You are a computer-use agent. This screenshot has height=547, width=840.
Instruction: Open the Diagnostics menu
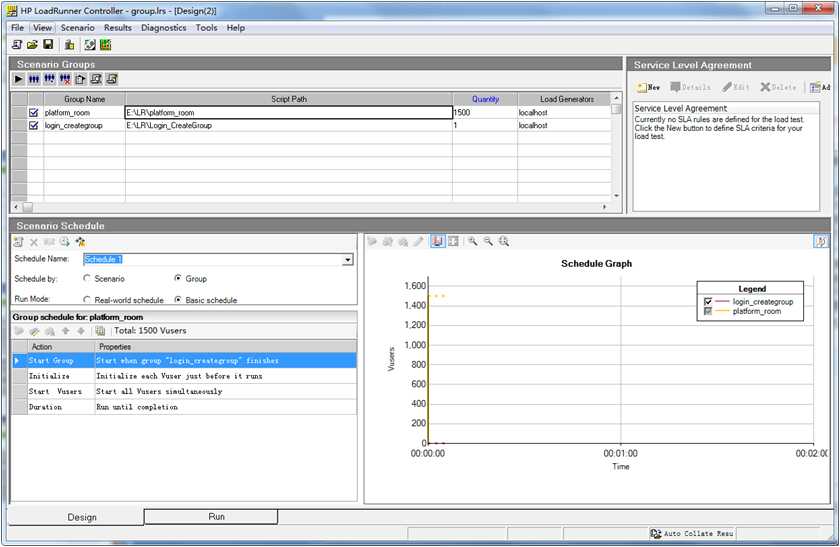click(164, 28)
